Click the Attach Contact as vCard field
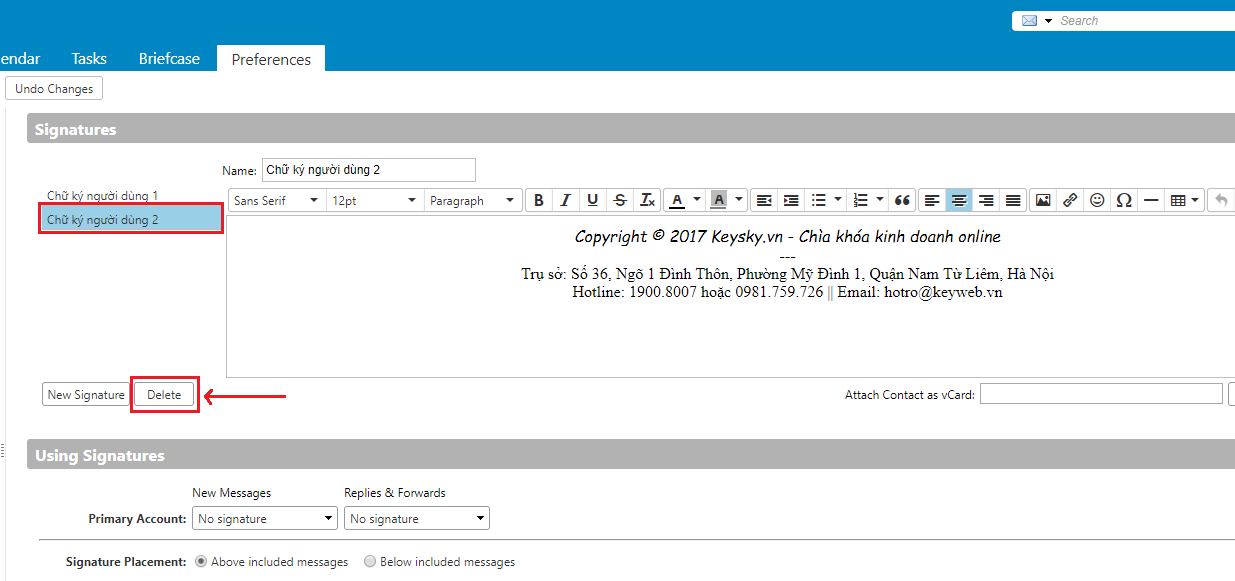Screen dimensions: 1235x581 pyautogui.click(x=1101, y=394)
